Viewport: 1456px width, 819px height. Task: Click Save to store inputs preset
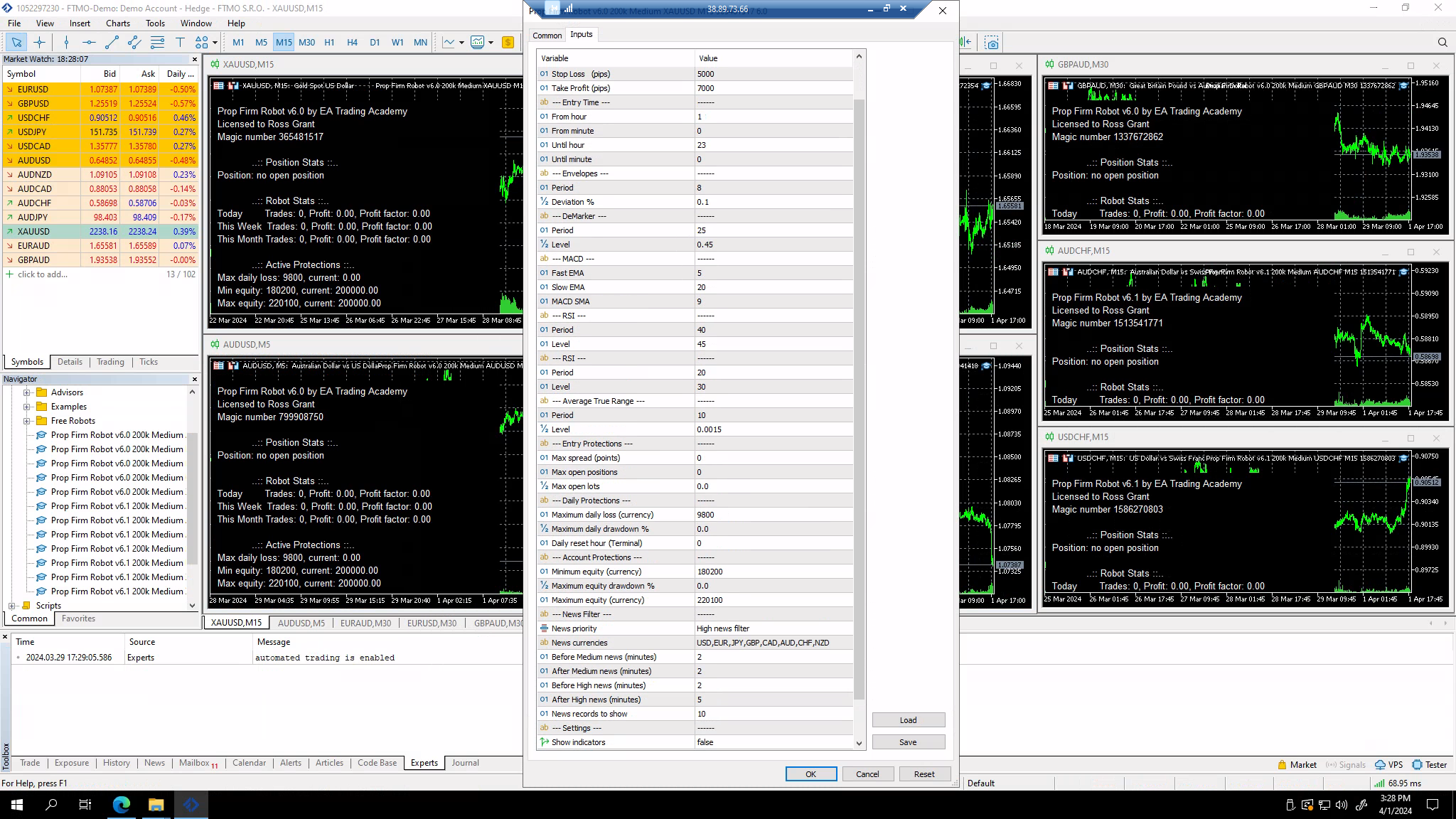(908, 742)
